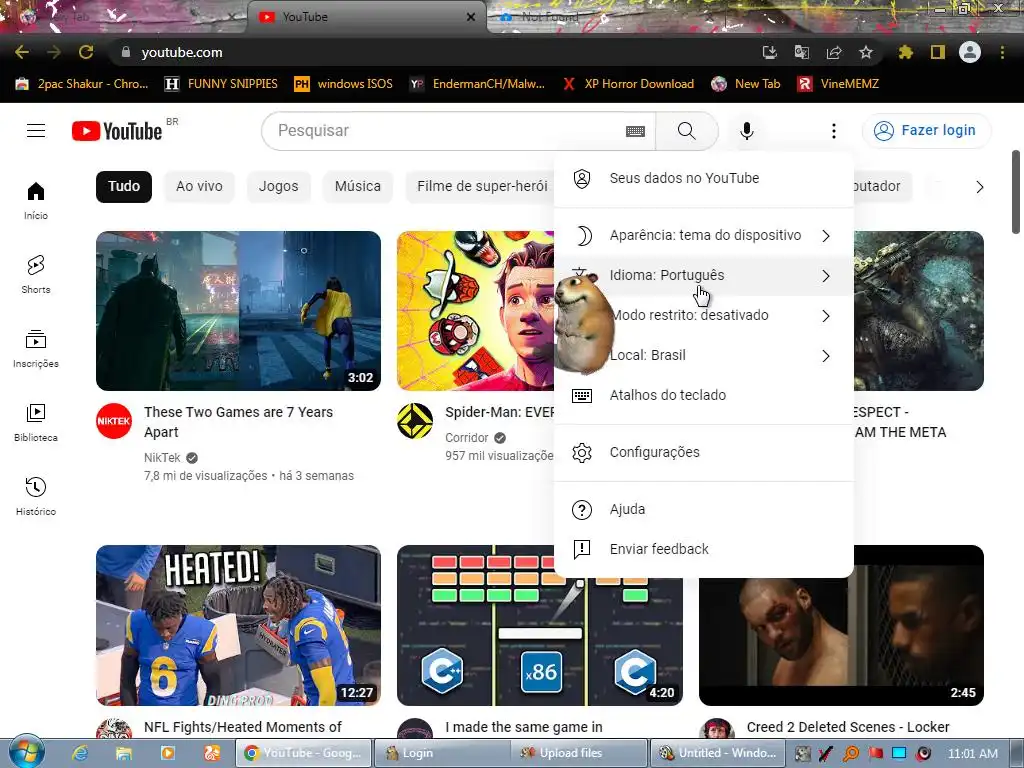Image resolution: width=1024 pixels, height=768 pixels.
Task: Open the 2pac Shakur bookmark
Action: tap(82, 84)
